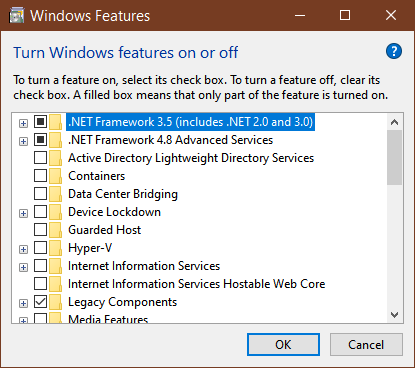Image resolution: width=415 pixels, height=368 pixels.
Task: Click folder icon beside IIS Hostable Web Core
Action: [x=55, y=284]
